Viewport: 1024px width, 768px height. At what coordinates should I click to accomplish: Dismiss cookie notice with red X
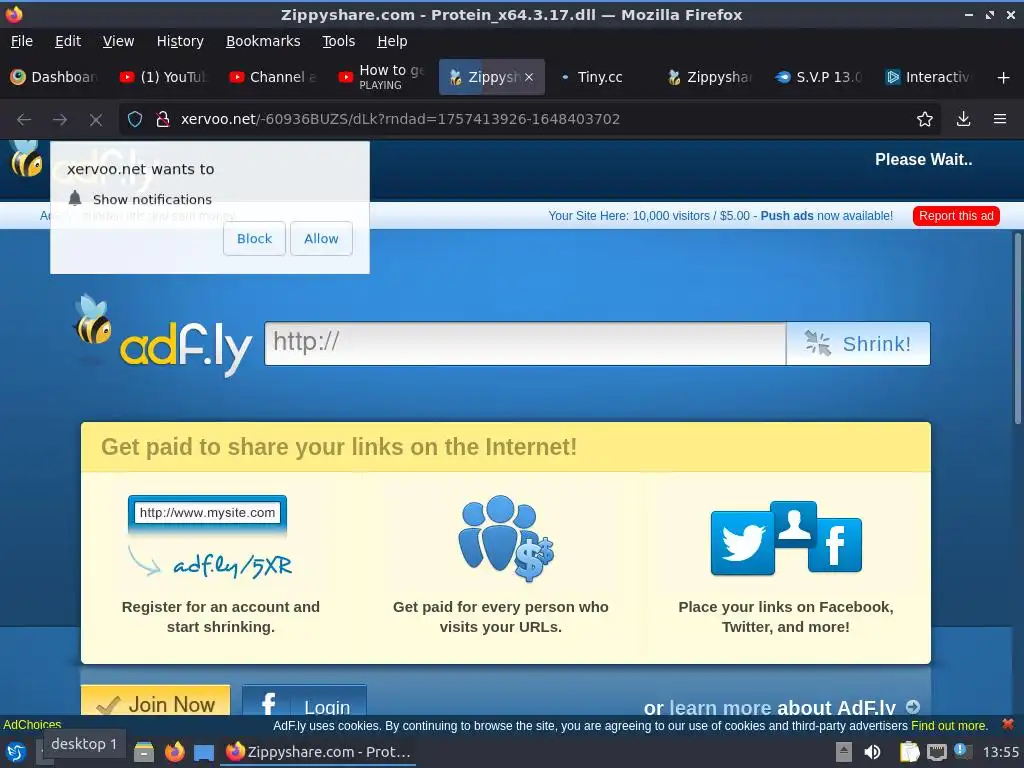click(x=1008, y=724)
